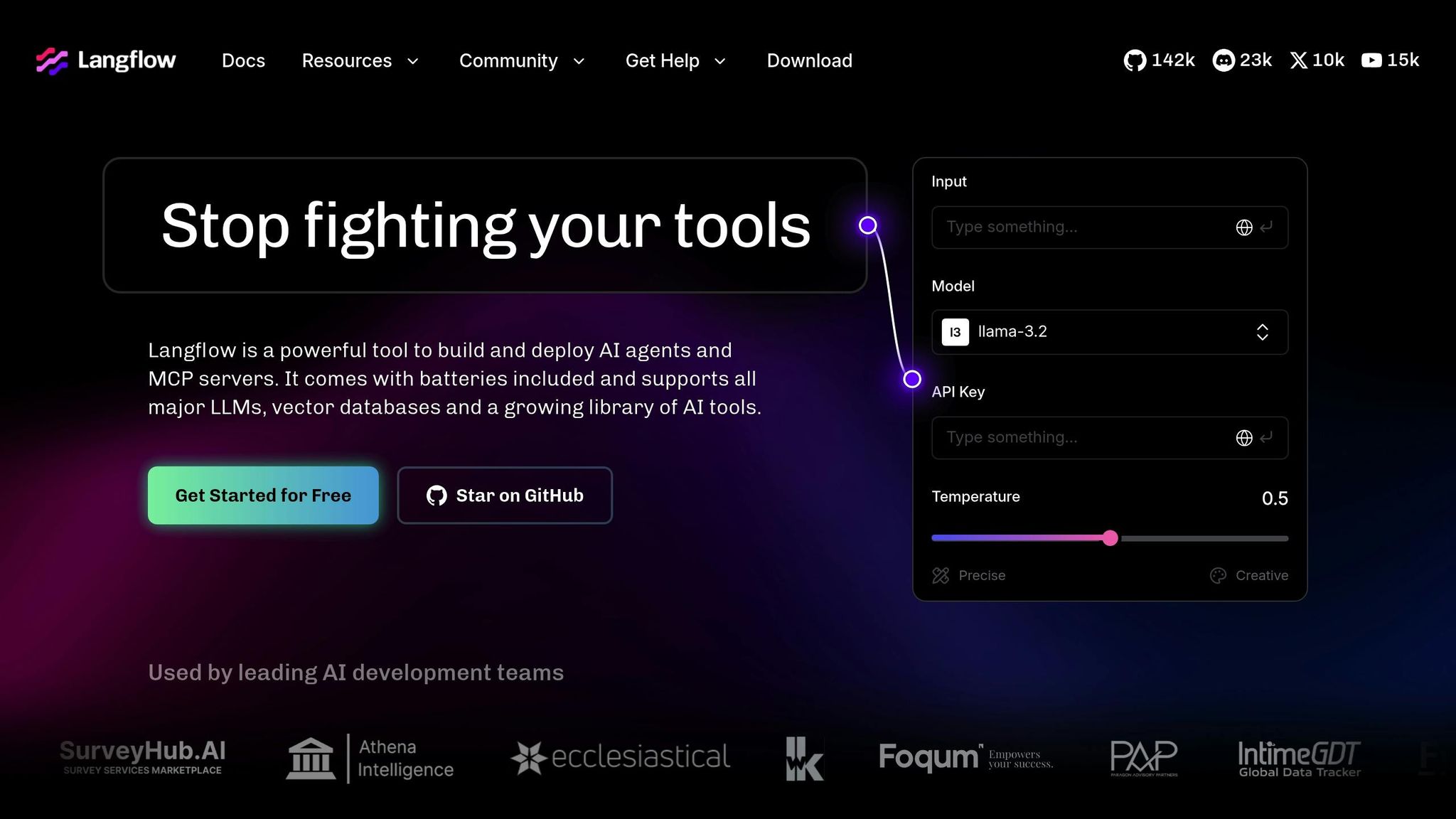Open the Download page
This screenshot has width=1456, height=819.
809,61
